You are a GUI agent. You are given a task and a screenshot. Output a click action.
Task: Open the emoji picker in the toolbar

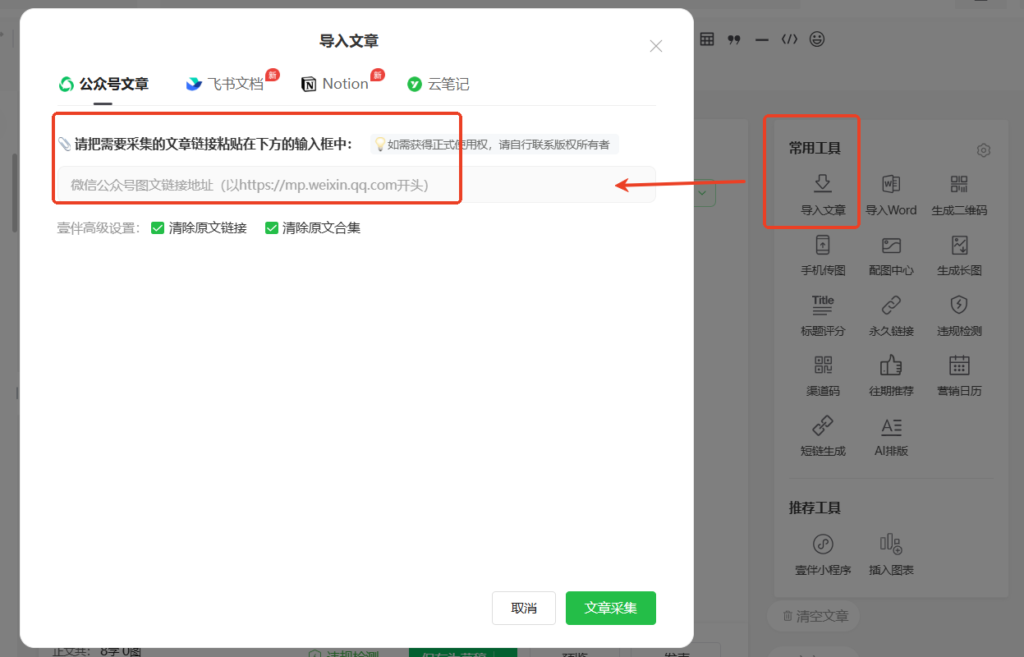[817, 39]
